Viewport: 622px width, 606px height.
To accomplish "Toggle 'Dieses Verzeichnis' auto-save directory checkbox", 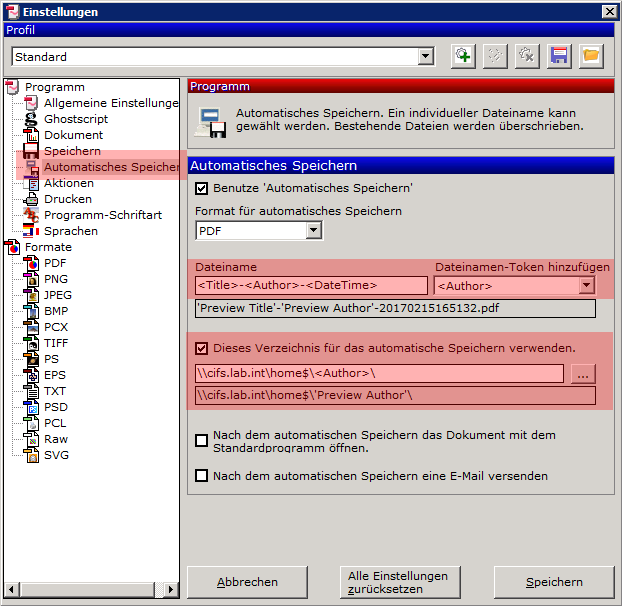I will (202, 348).
